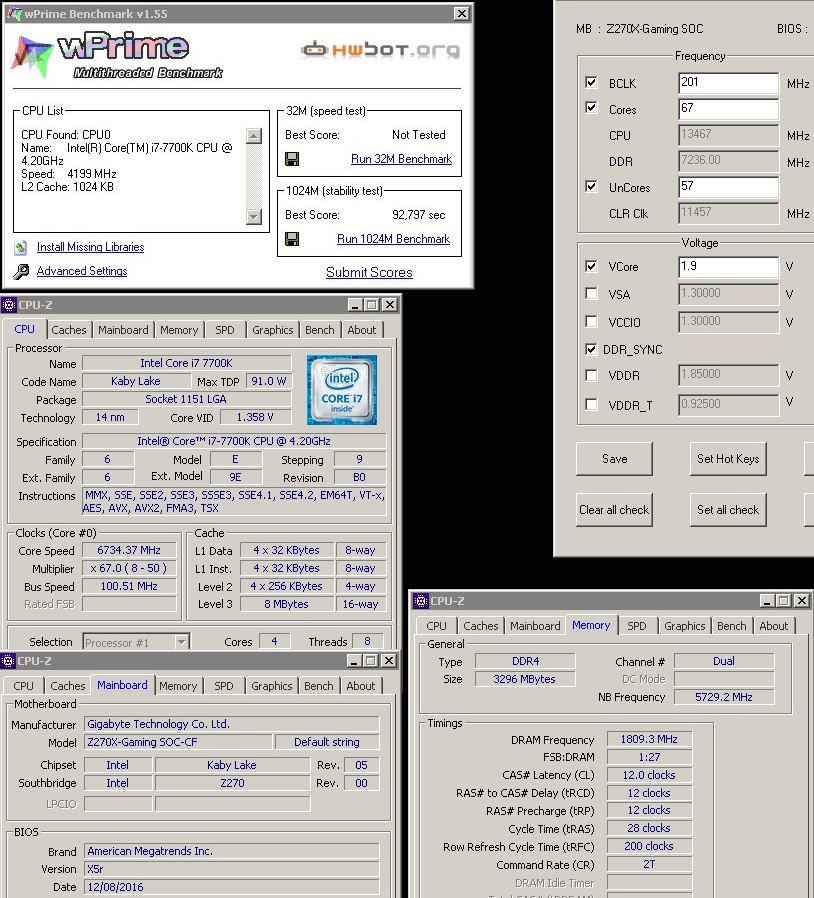This screenshot has height=898, width=814.
Task: Click the wPrime title bar app icon
Action: (x=14, y=13)
